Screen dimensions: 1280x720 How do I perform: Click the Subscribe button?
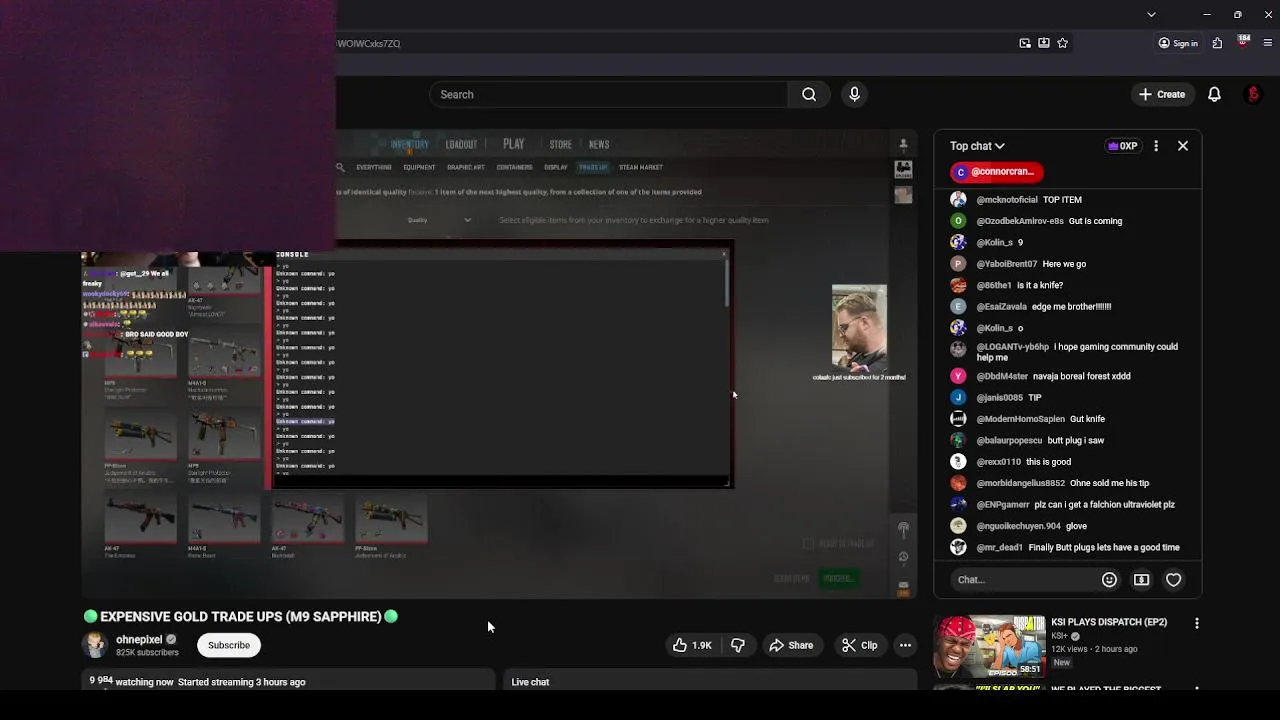tap(229, 645)
